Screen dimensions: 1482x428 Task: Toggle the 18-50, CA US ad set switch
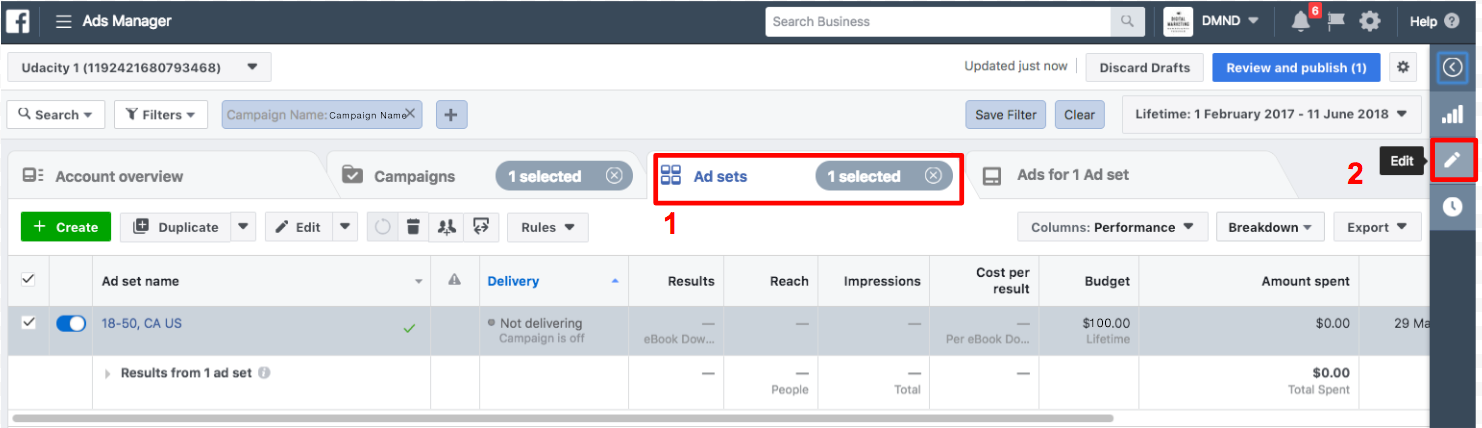pyautogui.click(x=71, y=323)
